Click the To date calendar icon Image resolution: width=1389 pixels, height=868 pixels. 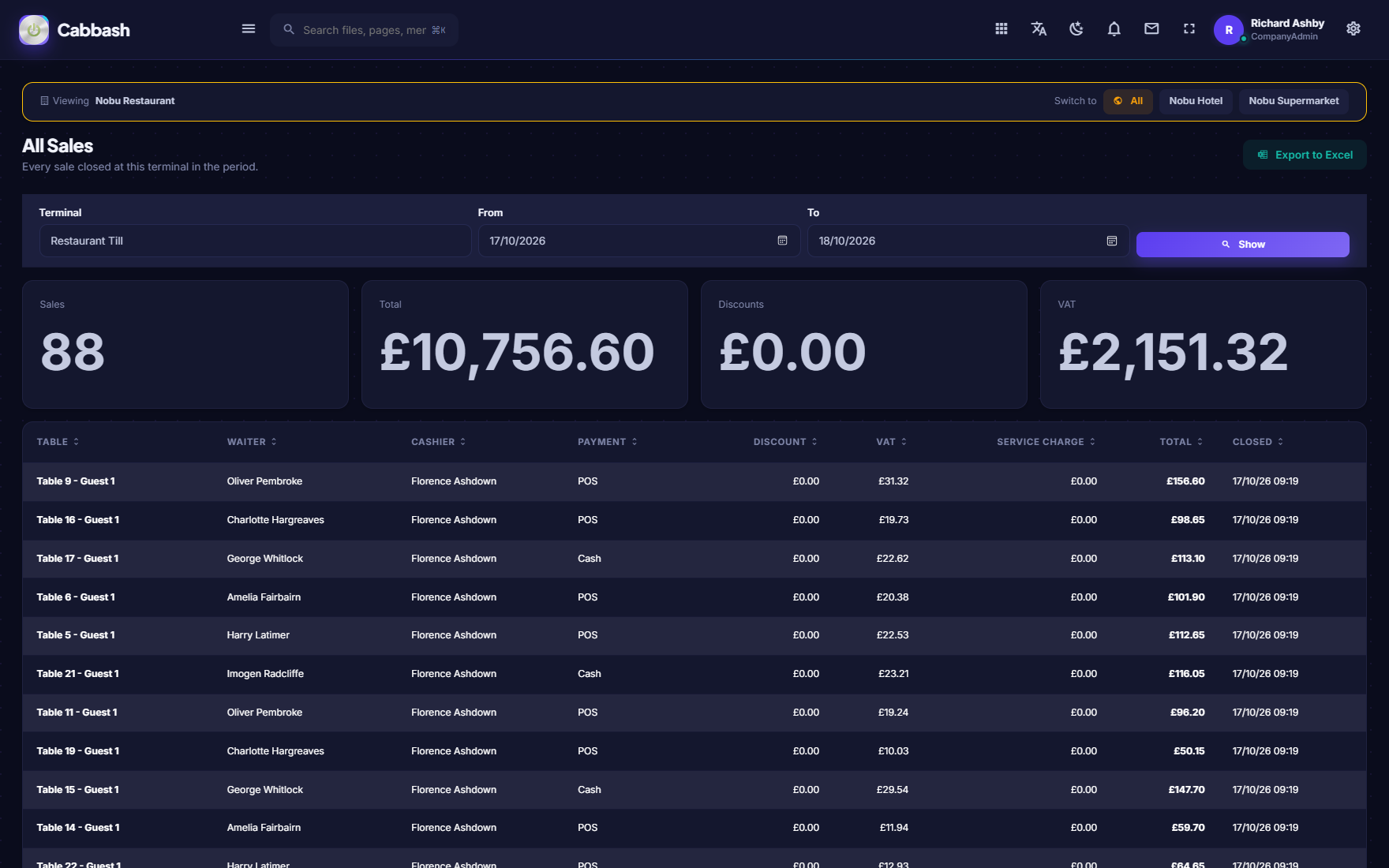pyautogui.click(x=1112, y=241)
